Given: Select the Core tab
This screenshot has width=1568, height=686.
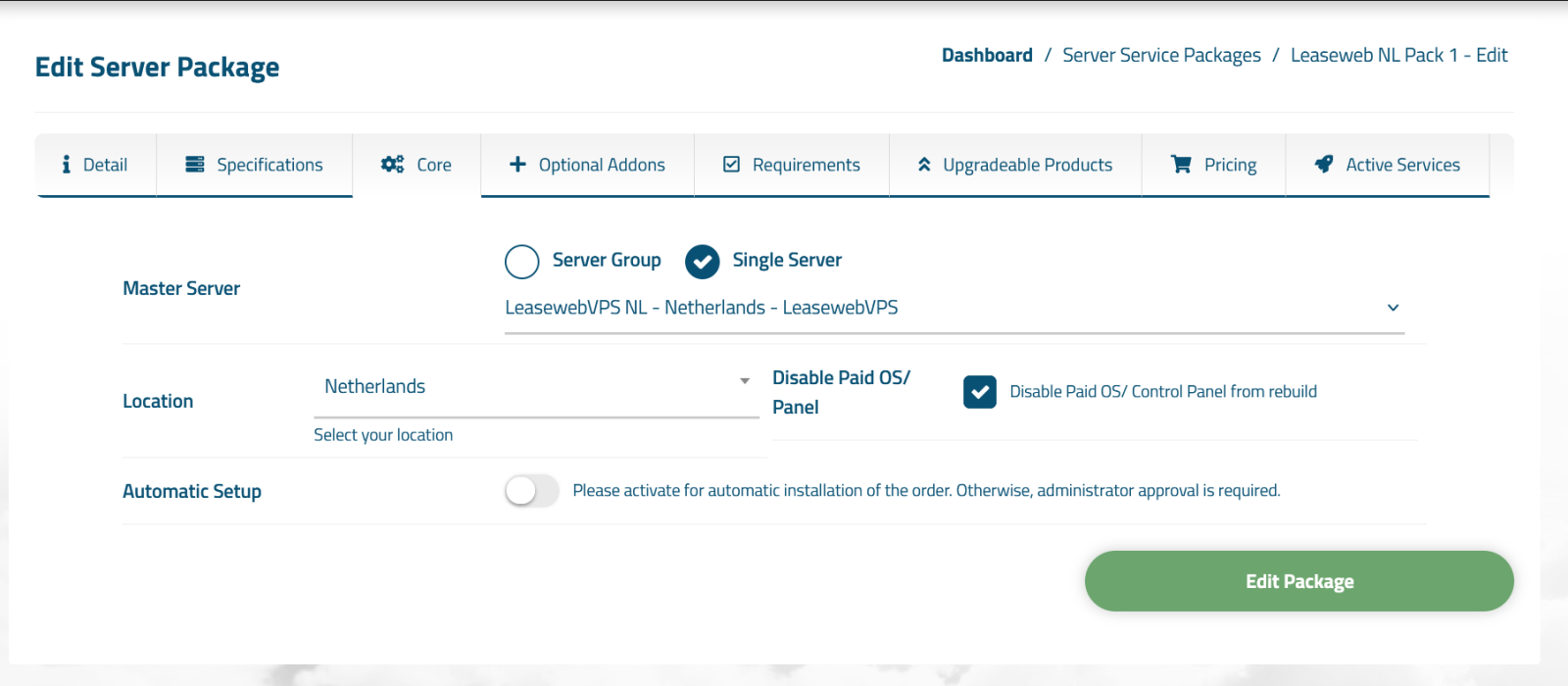Looking at the screenshot, I should click(416, 165).
